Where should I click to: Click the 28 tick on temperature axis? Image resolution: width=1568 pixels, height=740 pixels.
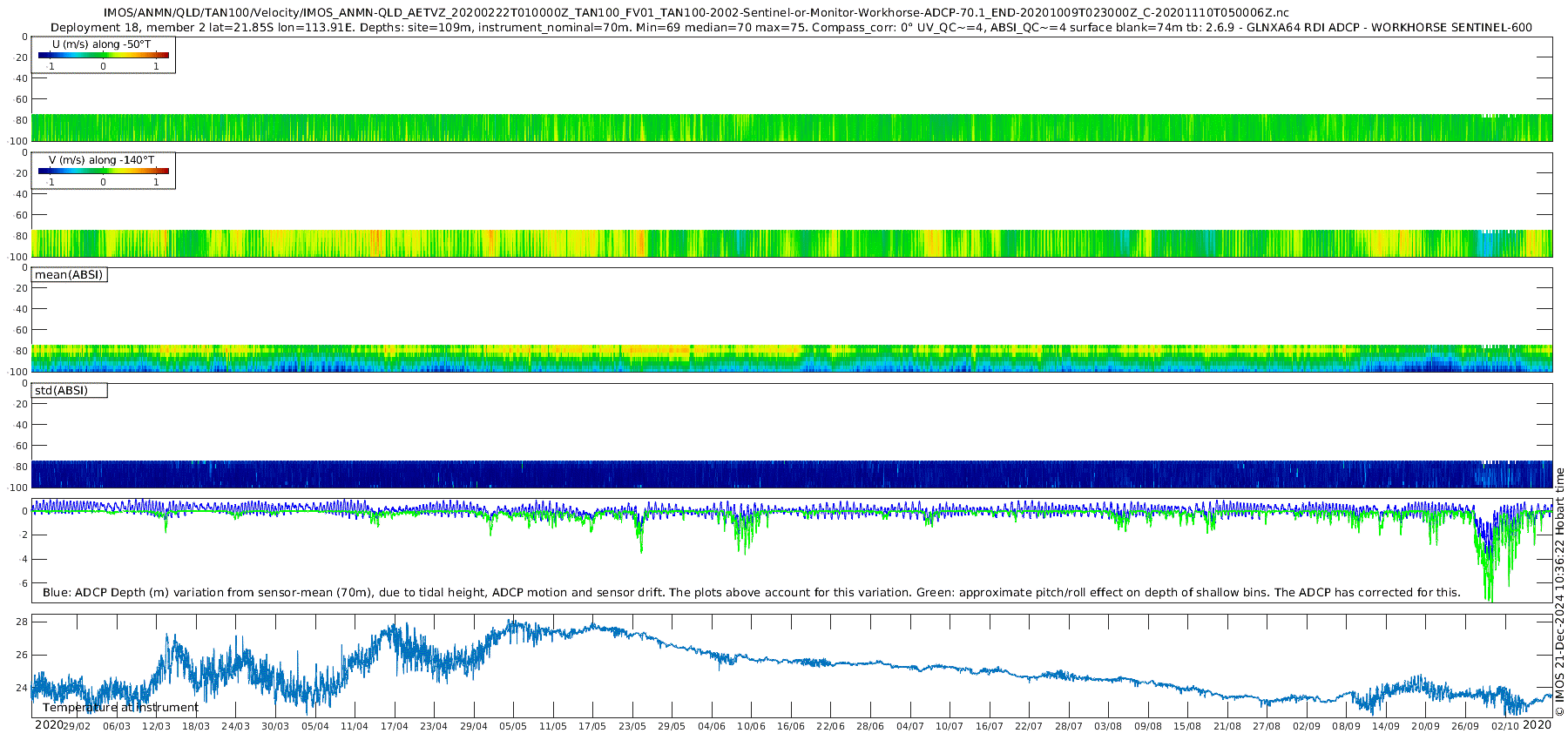coord(22,622)
